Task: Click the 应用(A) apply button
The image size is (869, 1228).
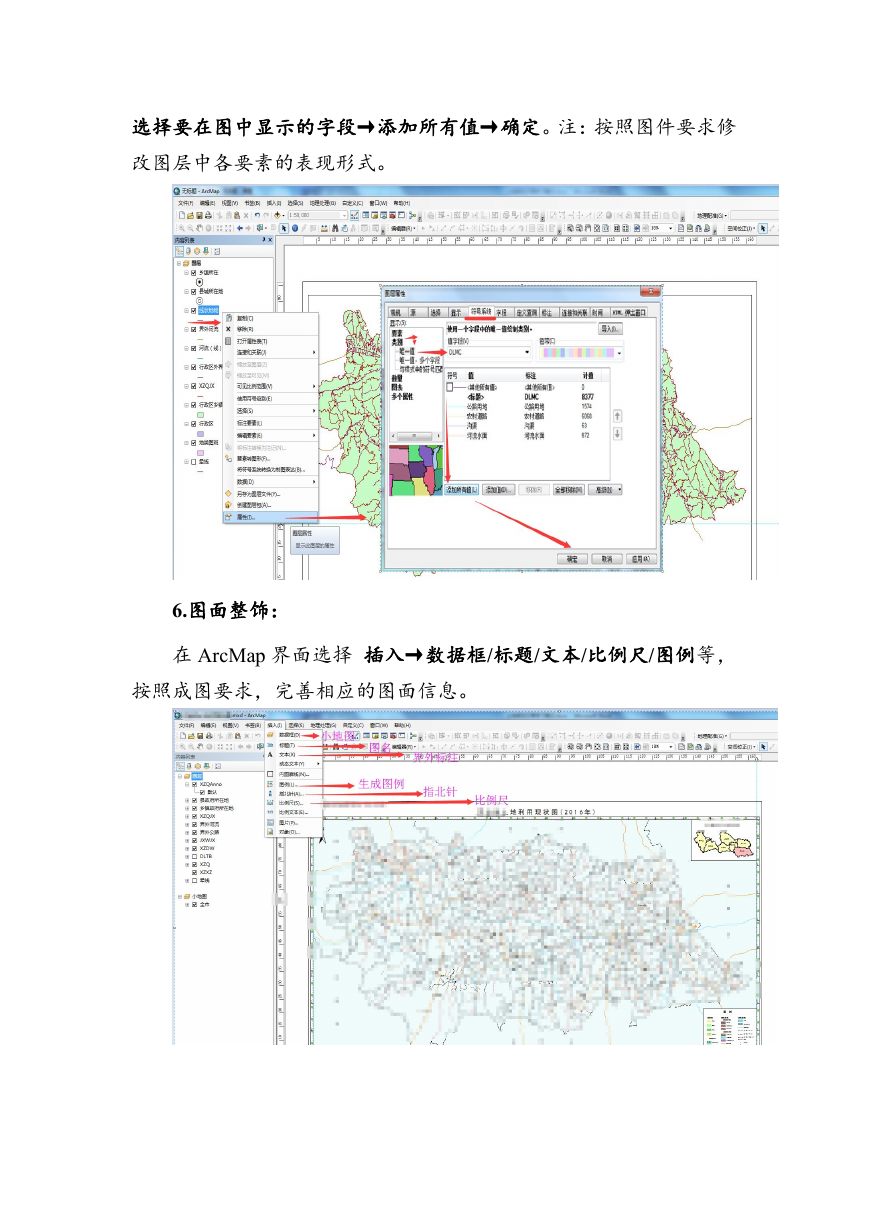Action: click(x=639, y=559)
